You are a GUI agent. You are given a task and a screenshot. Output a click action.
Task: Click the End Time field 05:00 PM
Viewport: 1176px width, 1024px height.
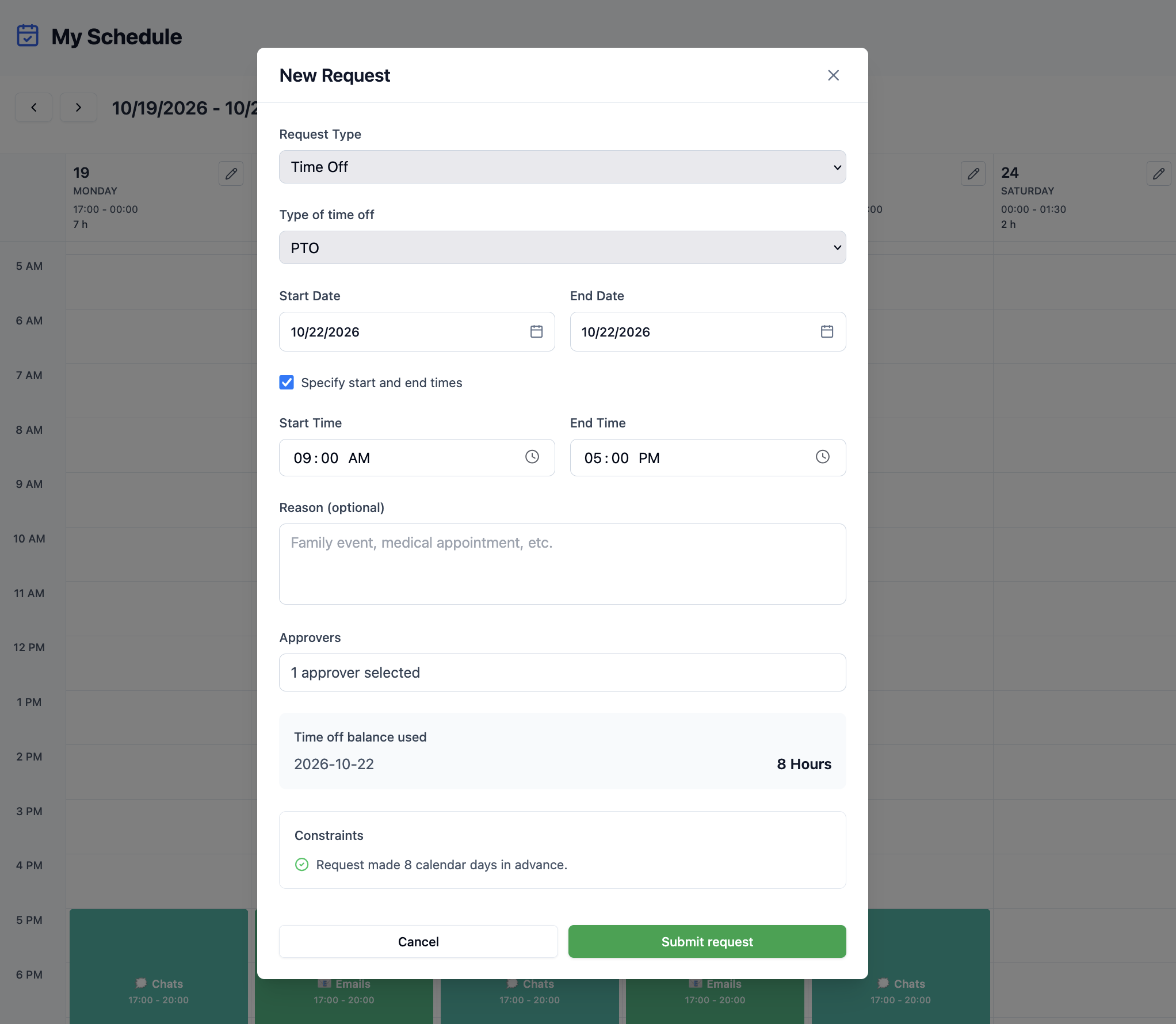click(708, 457)
